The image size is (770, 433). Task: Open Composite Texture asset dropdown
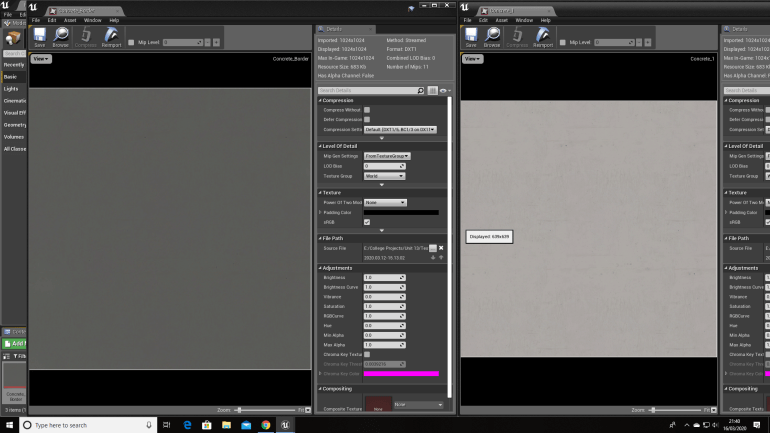click(418, 405)
